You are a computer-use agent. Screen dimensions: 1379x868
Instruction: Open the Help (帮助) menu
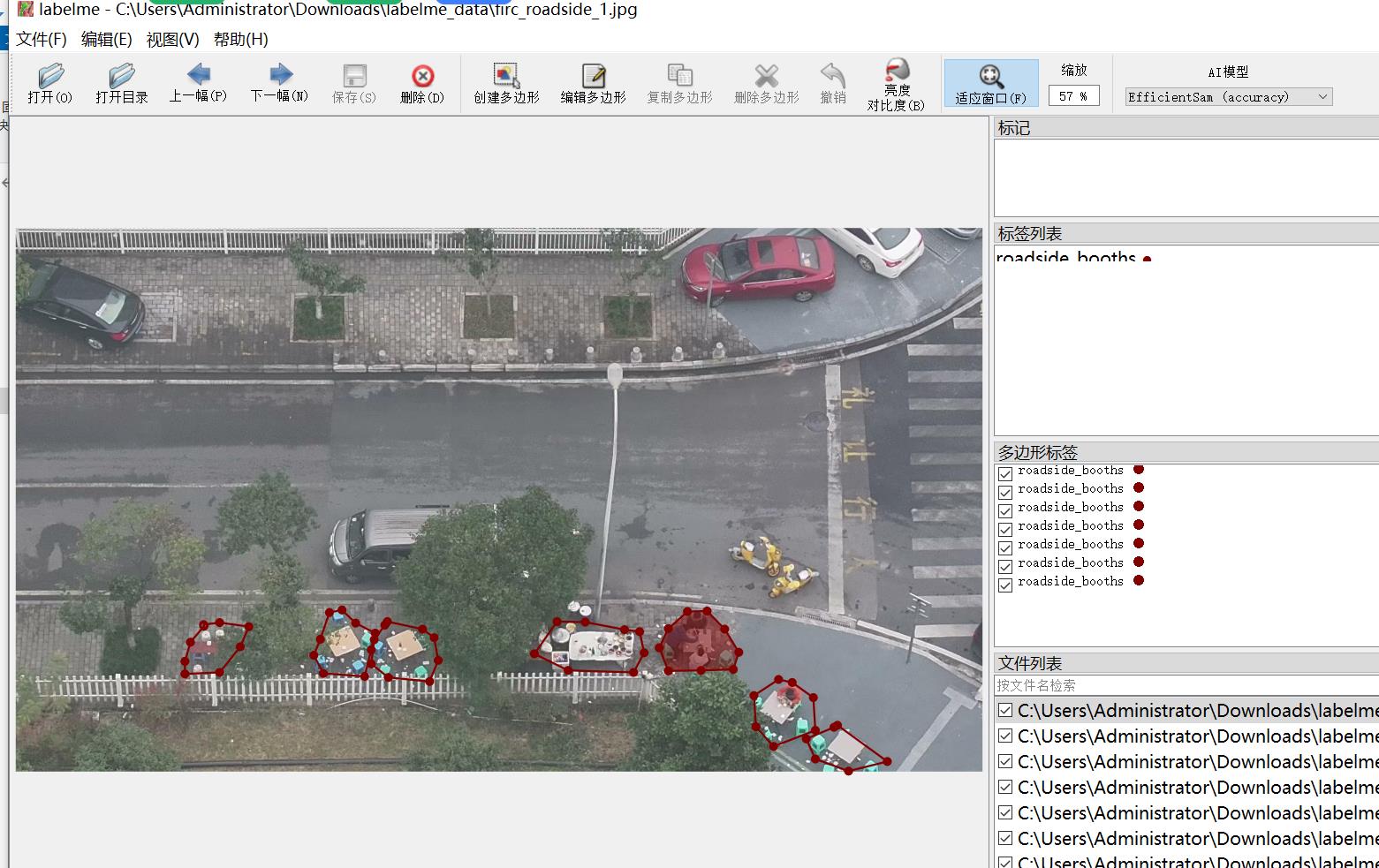[240, 40]
